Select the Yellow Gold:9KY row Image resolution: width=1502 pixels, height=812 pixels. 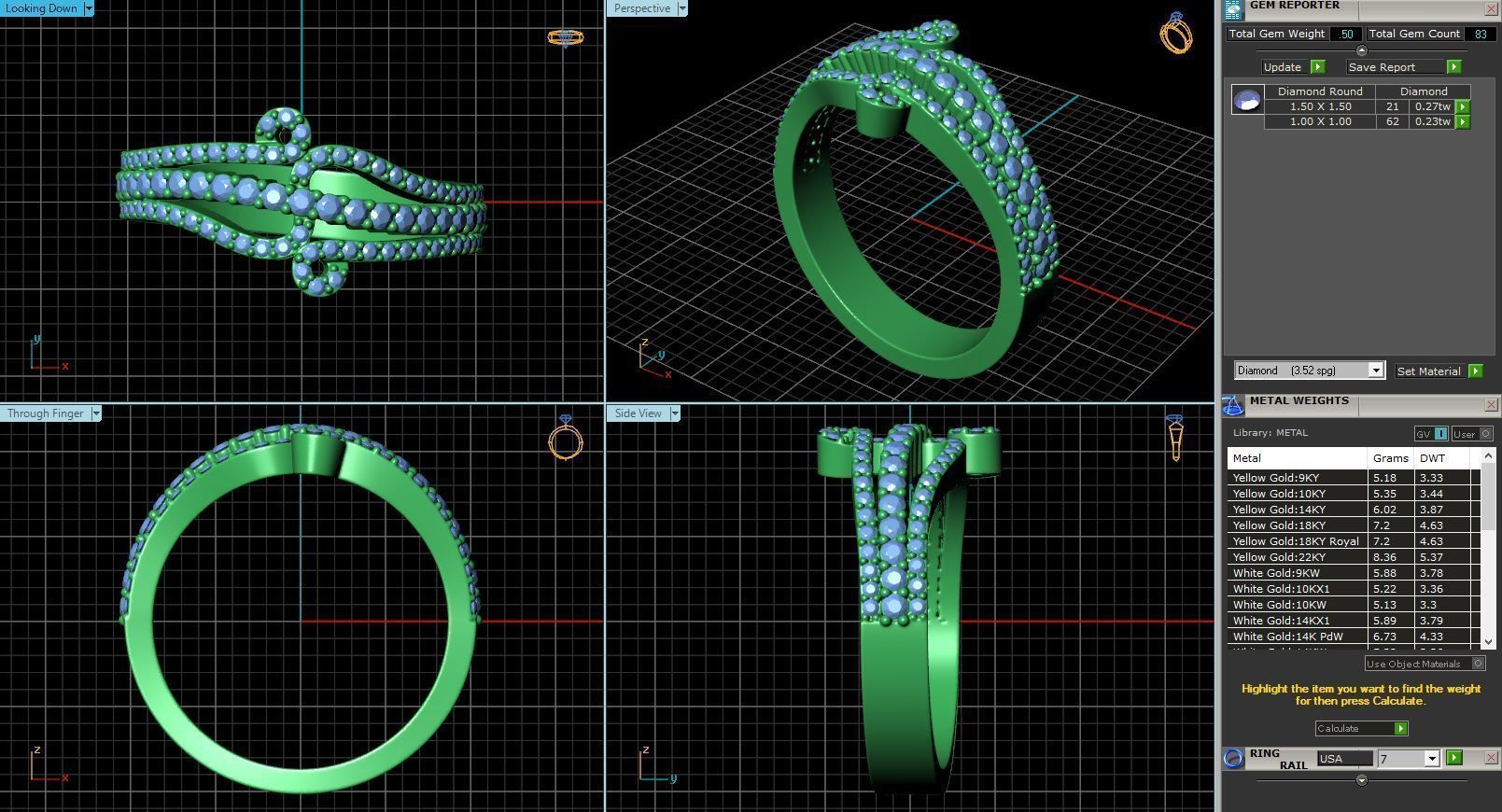[1354, 478]
